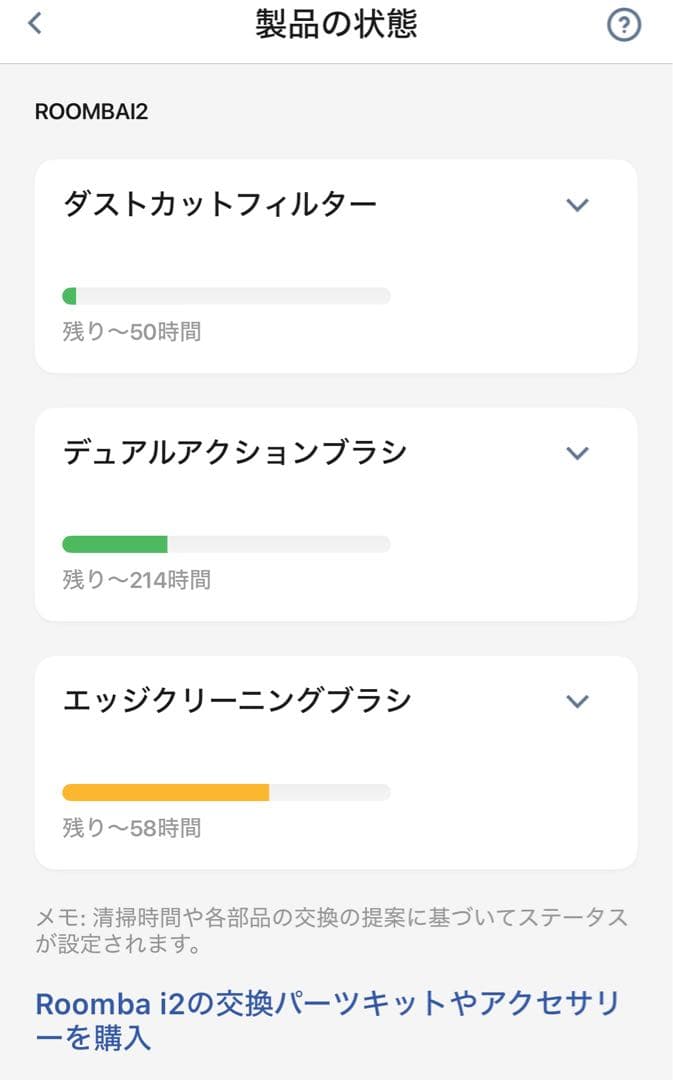Click the ダストカットフィルター progress bar
The height and width of the screenshot is (1080, 673).
click(x=226, y=296)
